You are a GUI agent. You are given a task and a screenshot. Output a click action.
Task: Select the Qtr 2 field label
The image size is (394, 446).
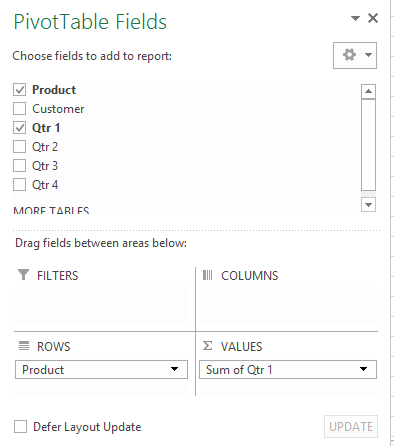click(x=45, y=147)
